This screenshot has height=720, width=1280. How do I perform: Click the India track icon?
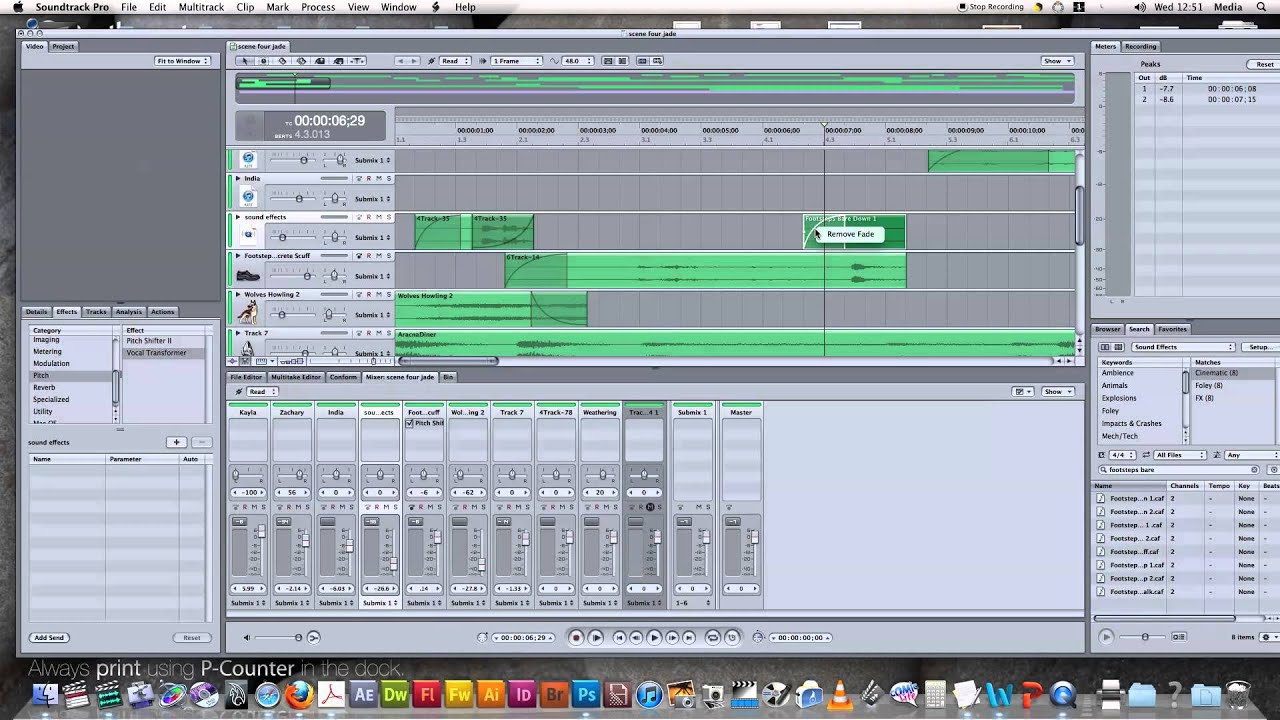248,198
